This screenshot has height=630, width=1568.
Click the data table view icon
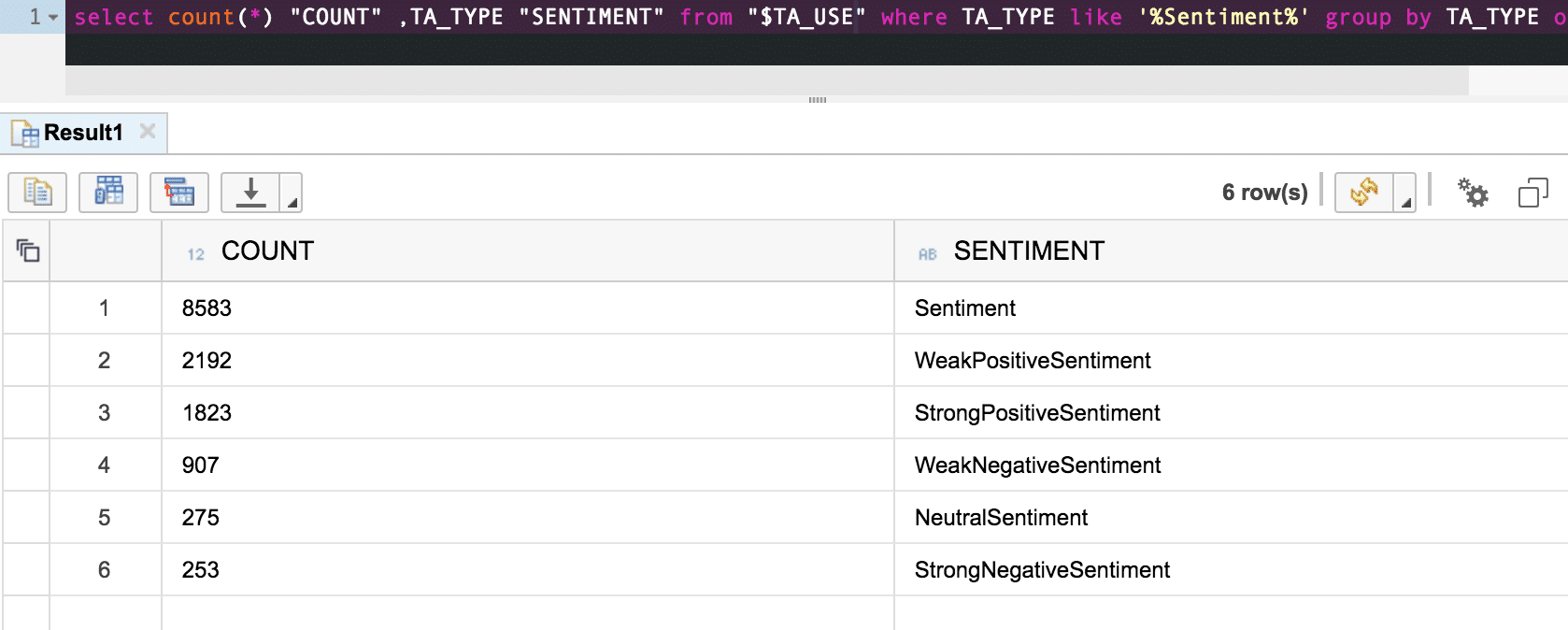click(108, 193)
